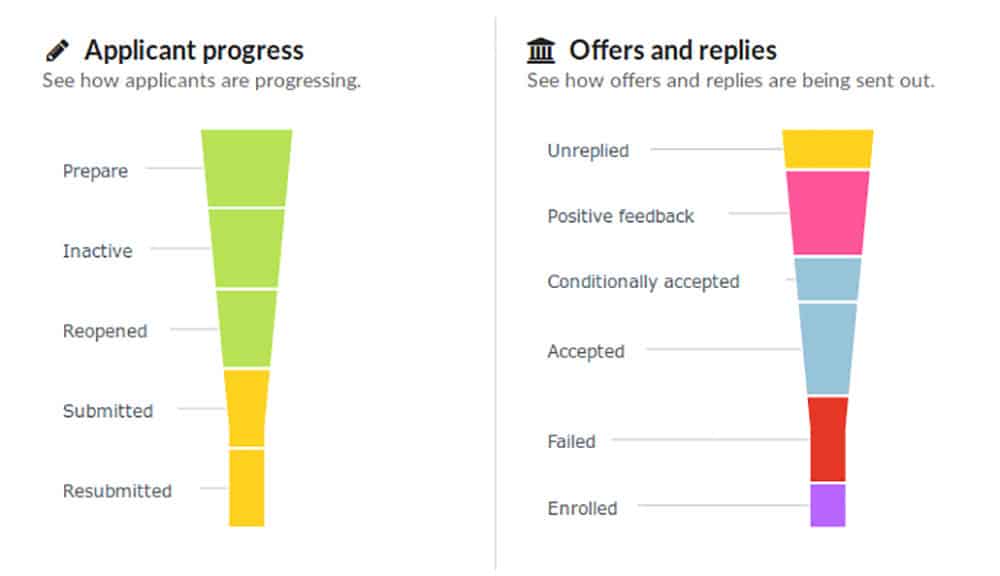Select the green Inactive funnel segment
Image resolution: width=1000 pixels, height=576 pixels.
pyautogui.click(x=247, y=249)
